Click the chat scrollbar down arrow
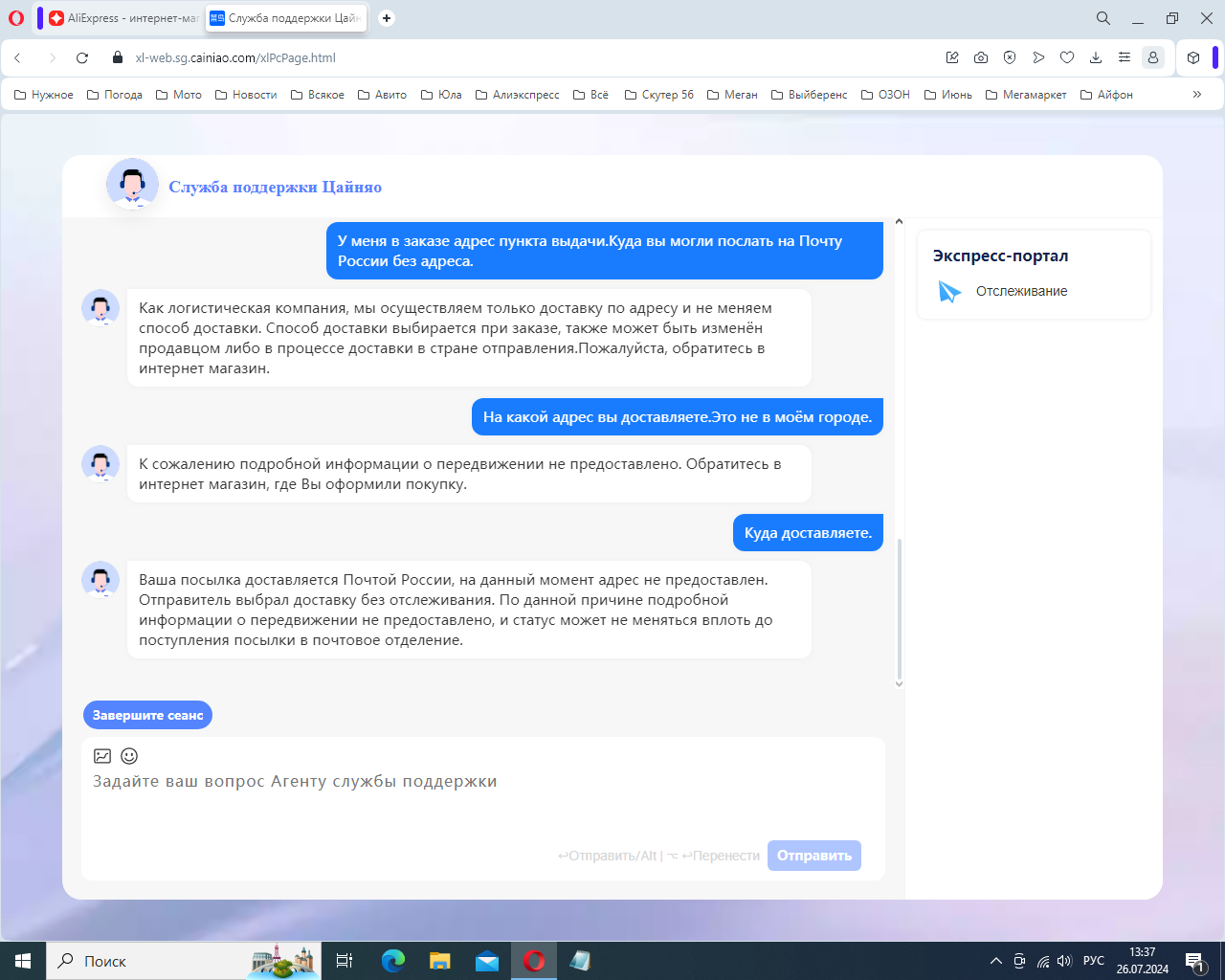 click(899, 683)
